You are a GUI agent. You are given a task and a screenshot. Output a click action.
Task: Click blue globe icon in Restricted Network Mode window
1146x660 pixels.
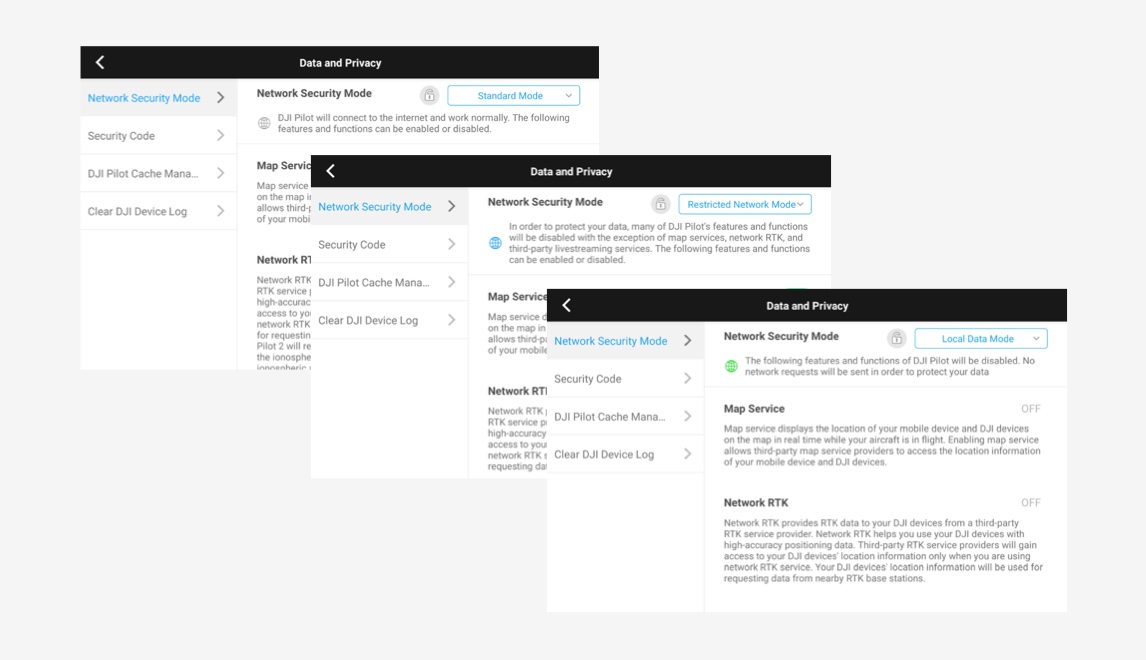coord(495,243)
